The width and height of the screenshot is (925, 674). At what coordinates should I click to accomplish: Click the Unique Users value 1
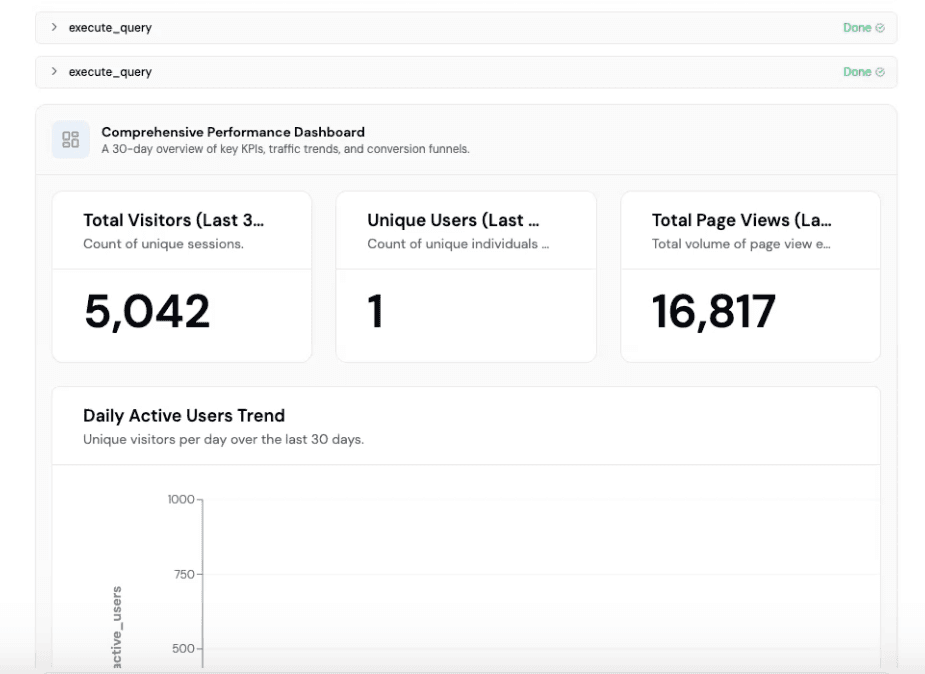[x=376, y=311]
